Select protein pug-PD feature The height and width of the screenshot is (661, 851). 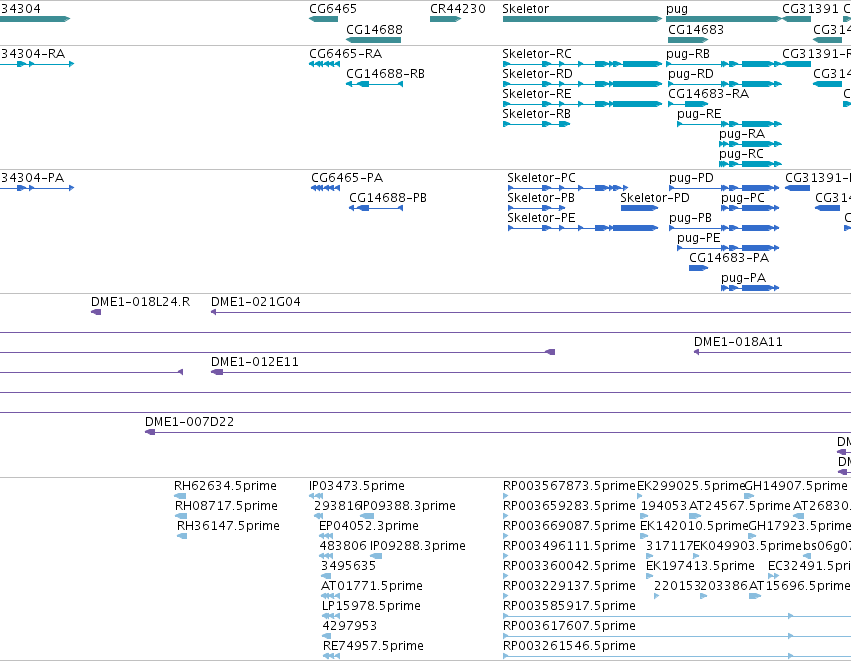pyautogui.click(x=724, y=188)
